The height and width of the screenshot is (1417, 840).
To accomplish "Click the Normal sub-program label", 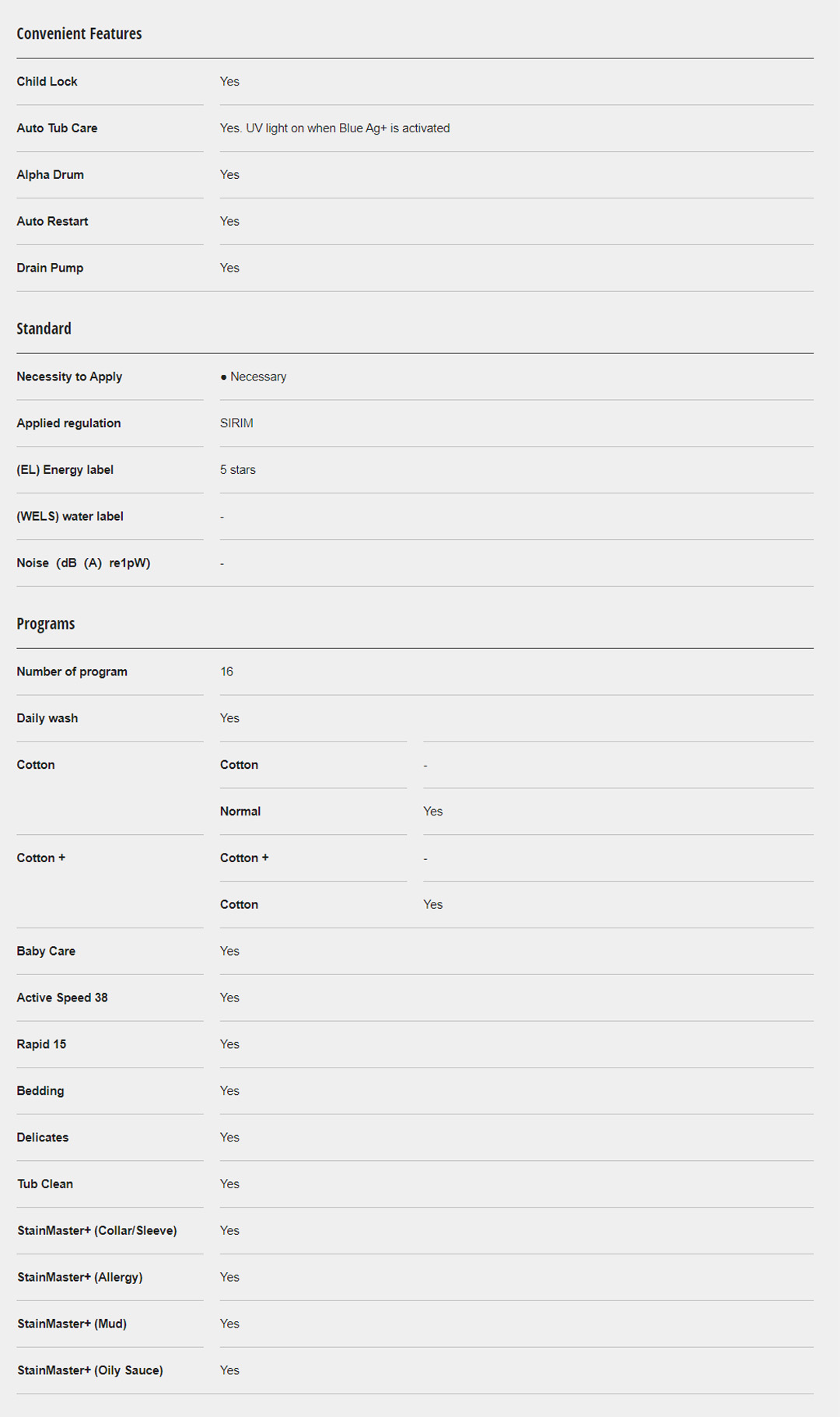I will pyautogui.click(x=240, y=812).
